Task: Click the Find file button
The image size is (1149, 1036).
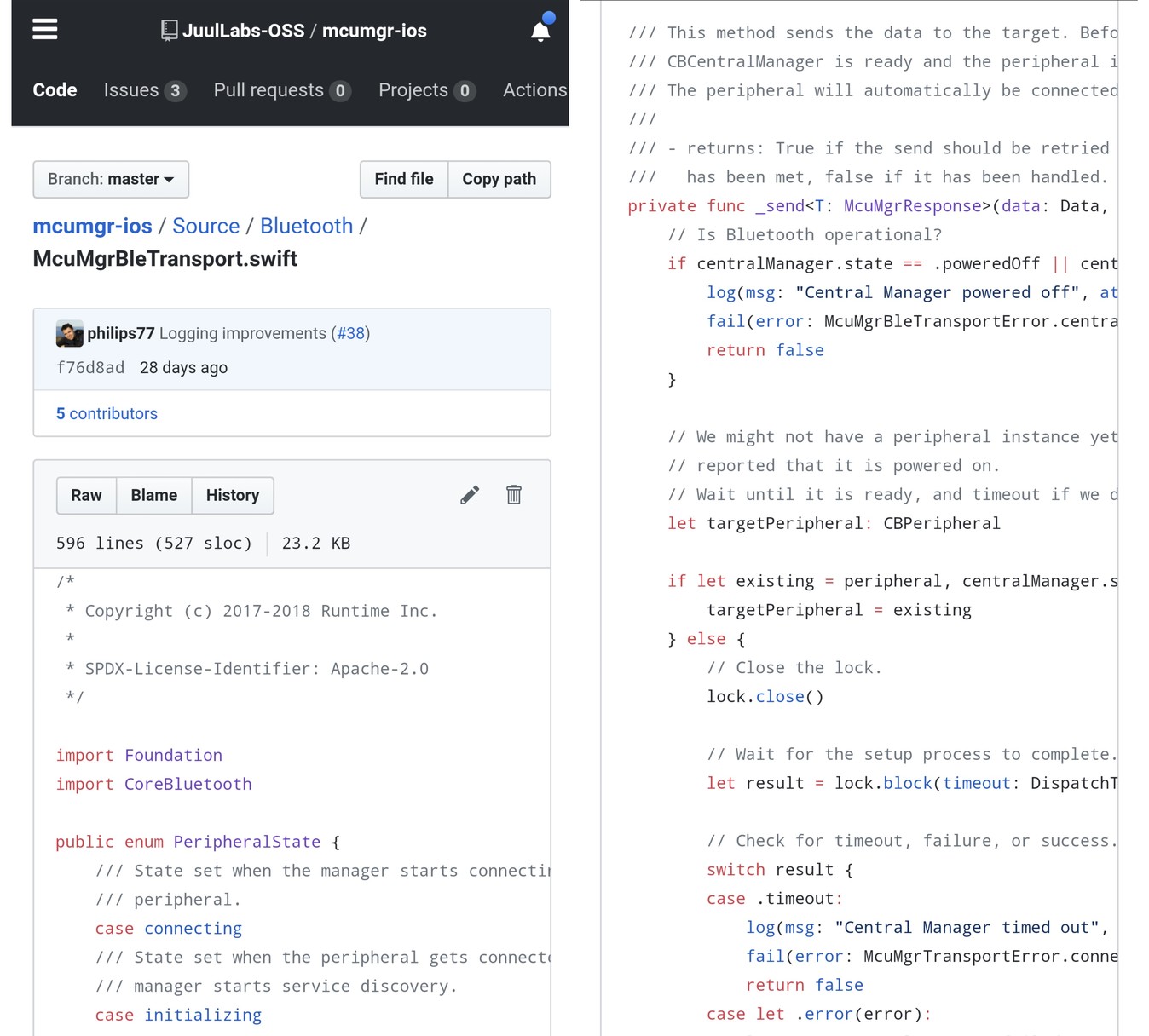Action: pos(404,179)
